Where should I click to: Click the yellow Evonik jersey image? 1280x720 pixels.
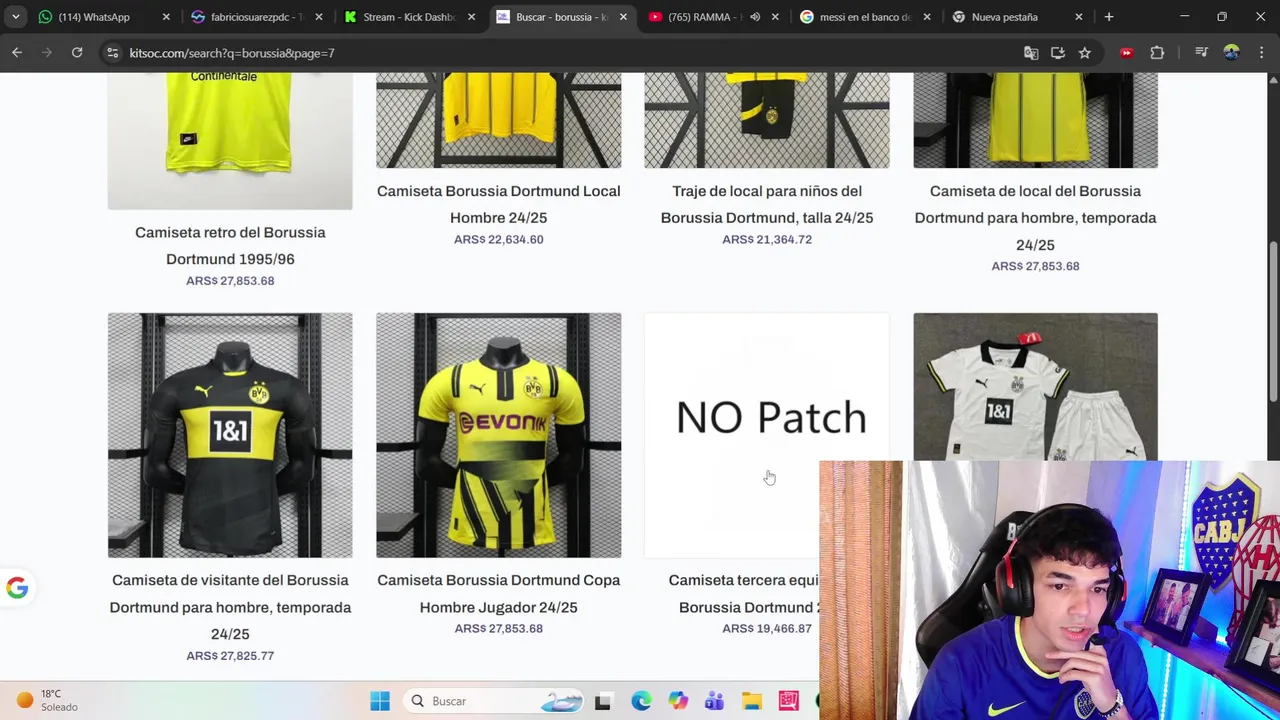coord(498,435)
